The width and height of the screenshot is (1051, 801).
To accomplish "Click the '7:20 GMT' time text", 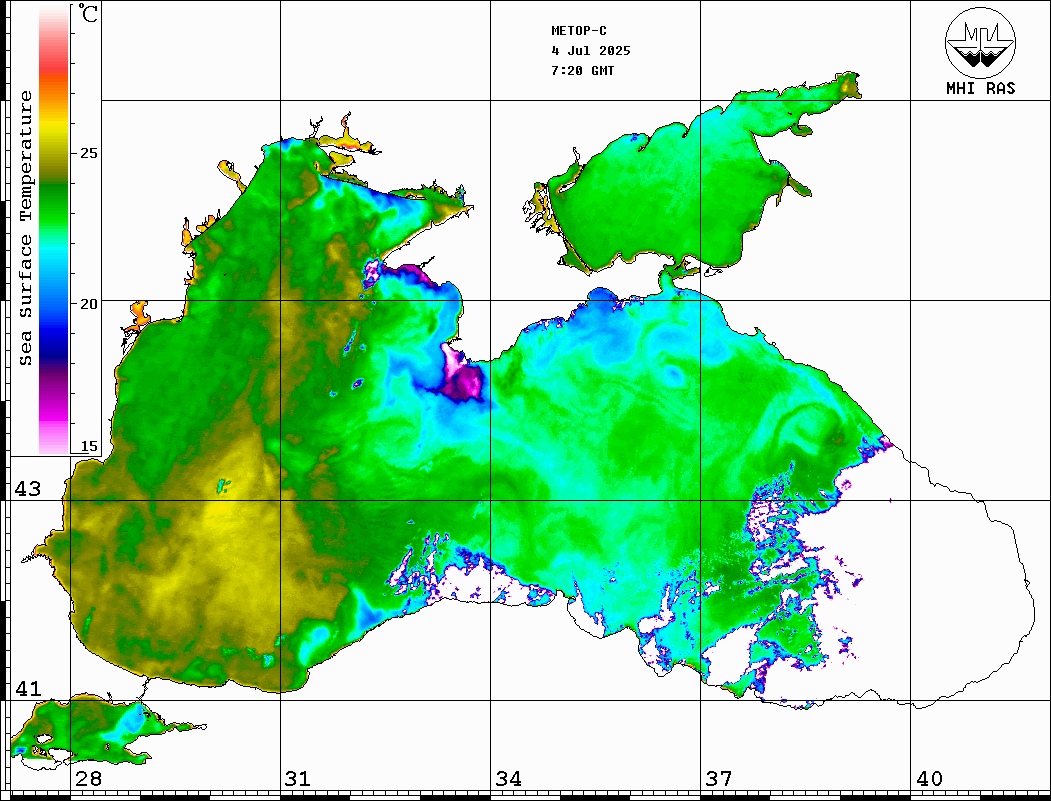I will [582, 70].
